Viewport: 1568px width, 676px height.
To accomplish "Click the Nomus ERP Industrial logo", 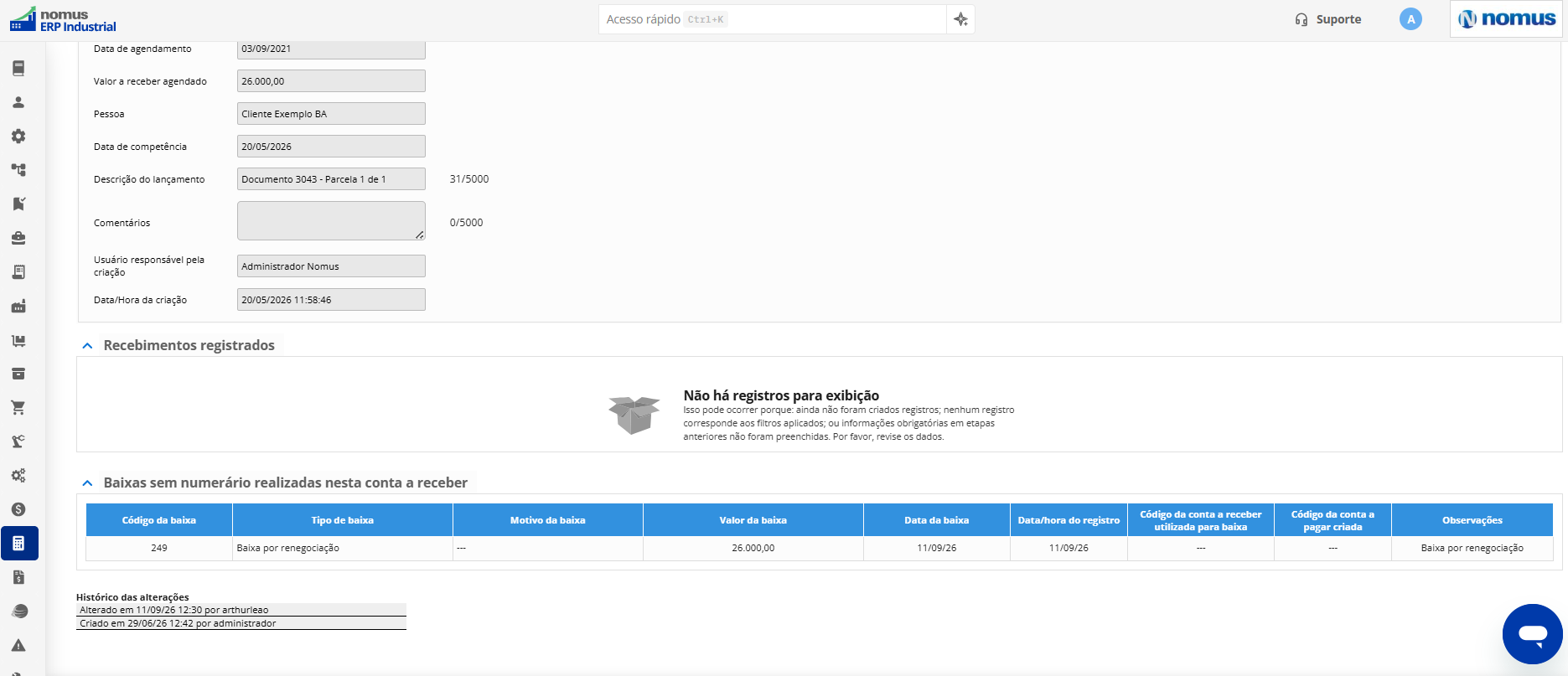I will pos(63,20).
